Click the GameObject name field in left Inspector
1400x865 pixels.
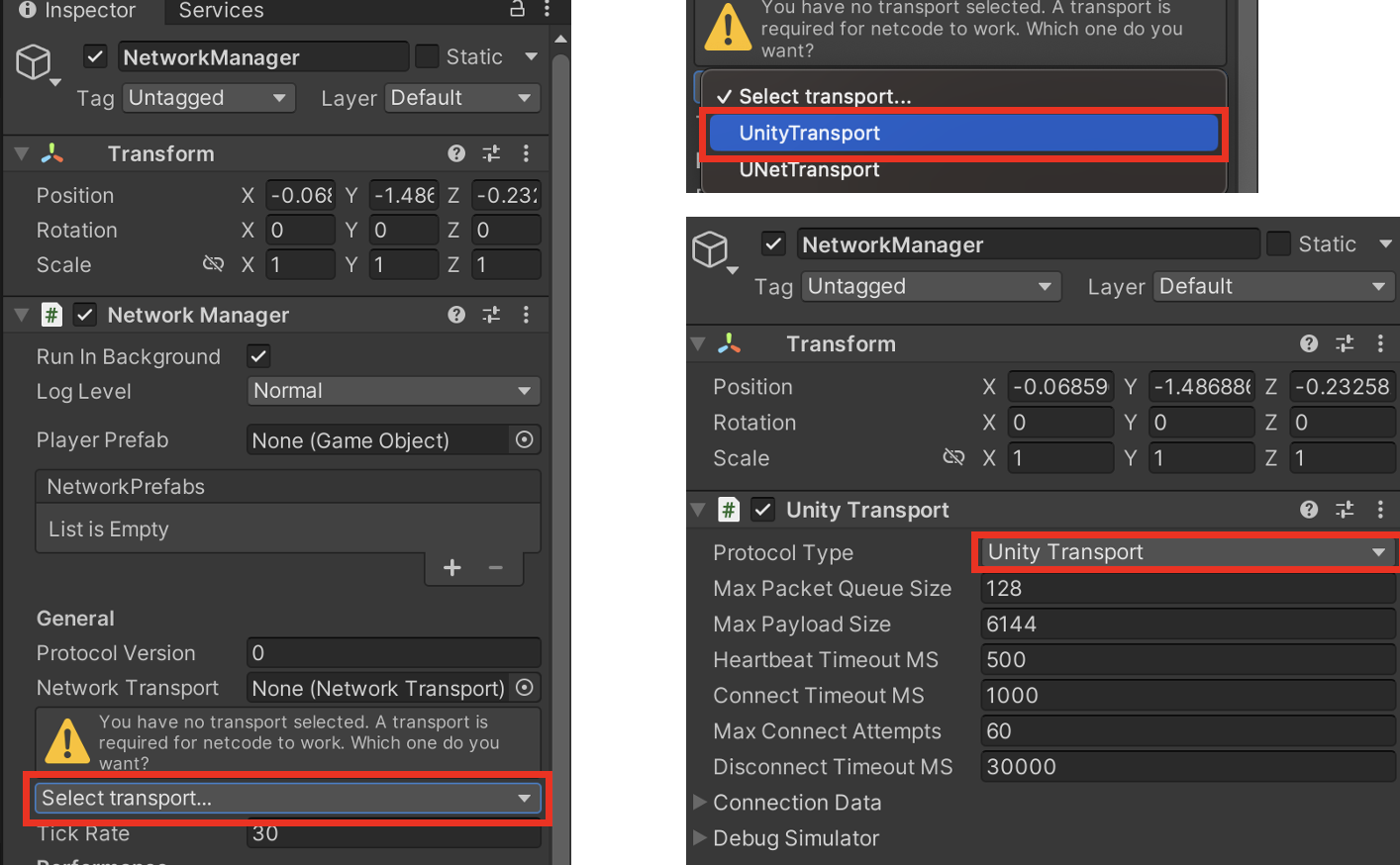coord(262,56)
